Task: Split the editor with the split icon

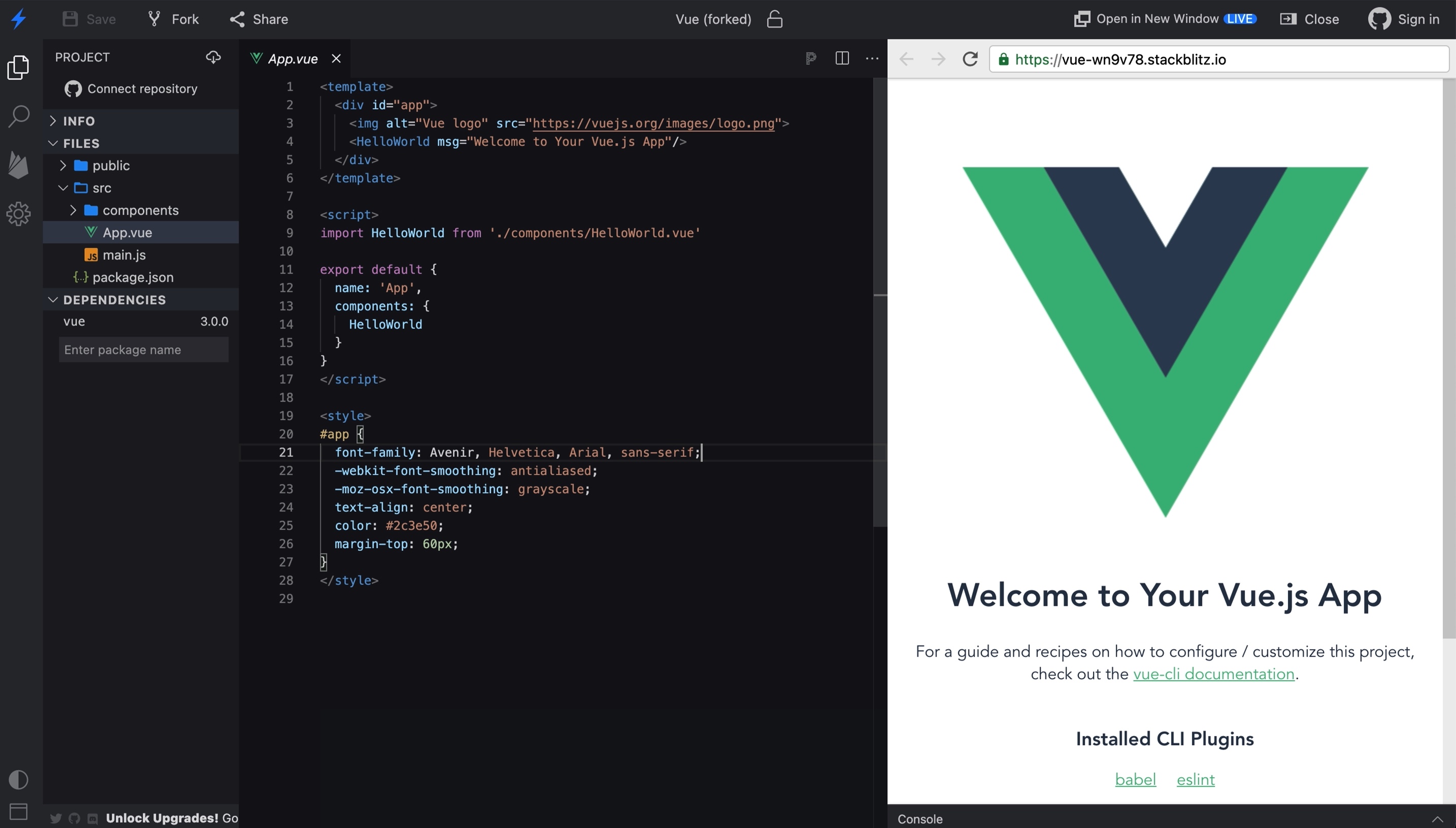Action: [842, 58]
